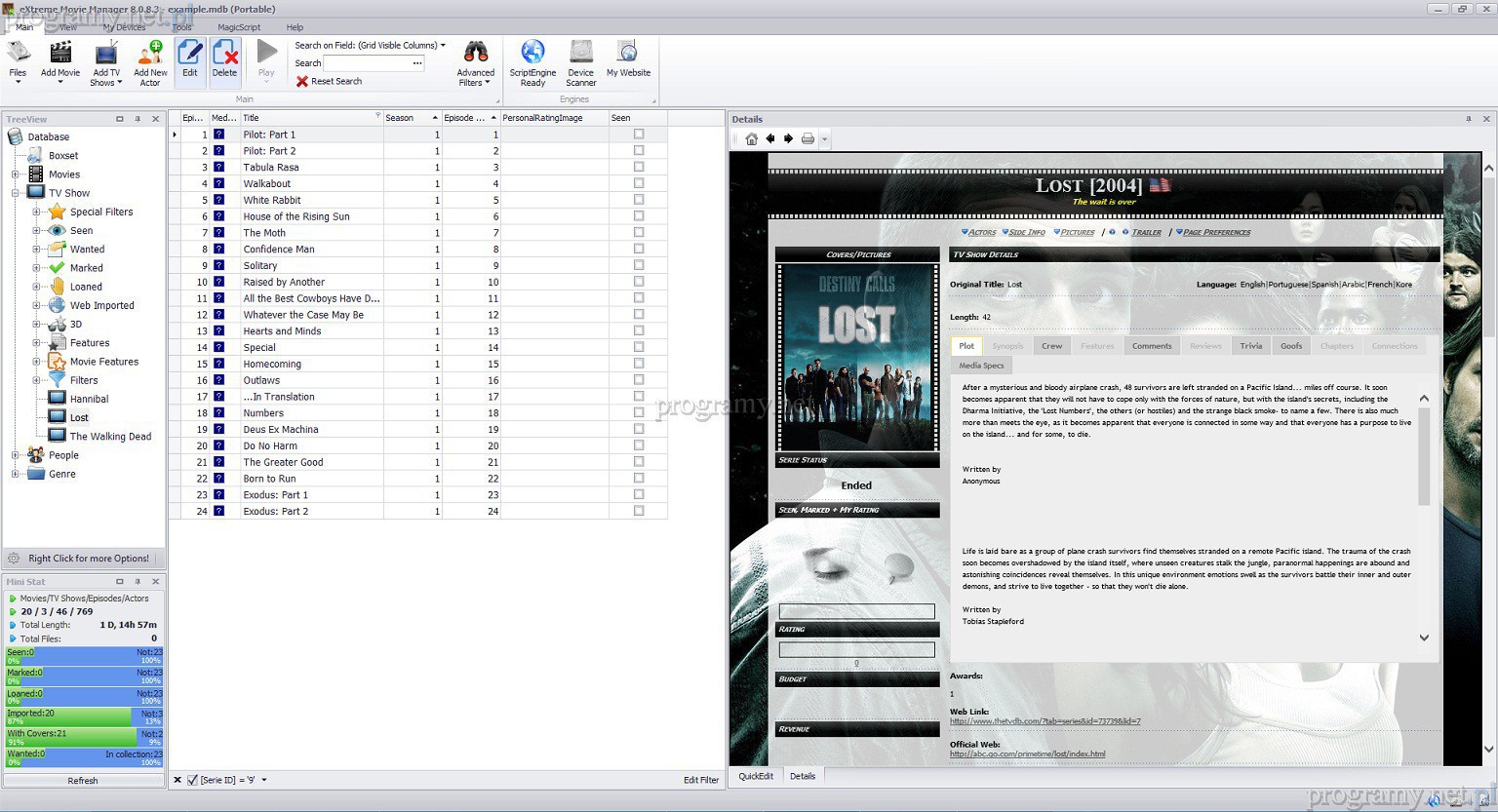Open the thetvdb.com web link
Viewport: 1498px width, 812px height.
click(x=1045, y=721)
